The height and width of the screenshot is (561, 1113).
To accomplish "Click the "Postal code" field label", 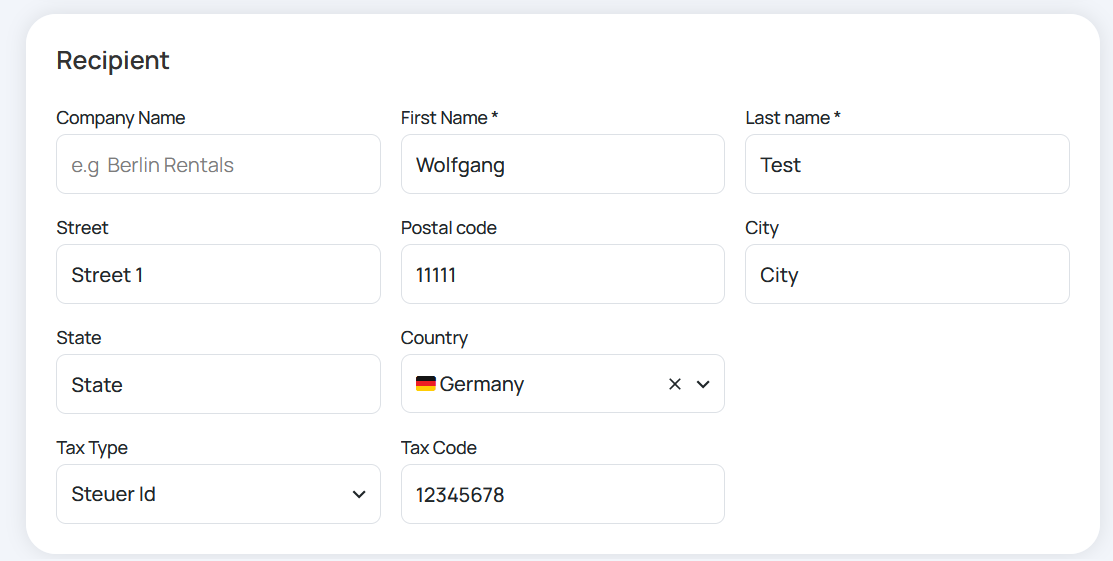I will (x=449, y=228).
